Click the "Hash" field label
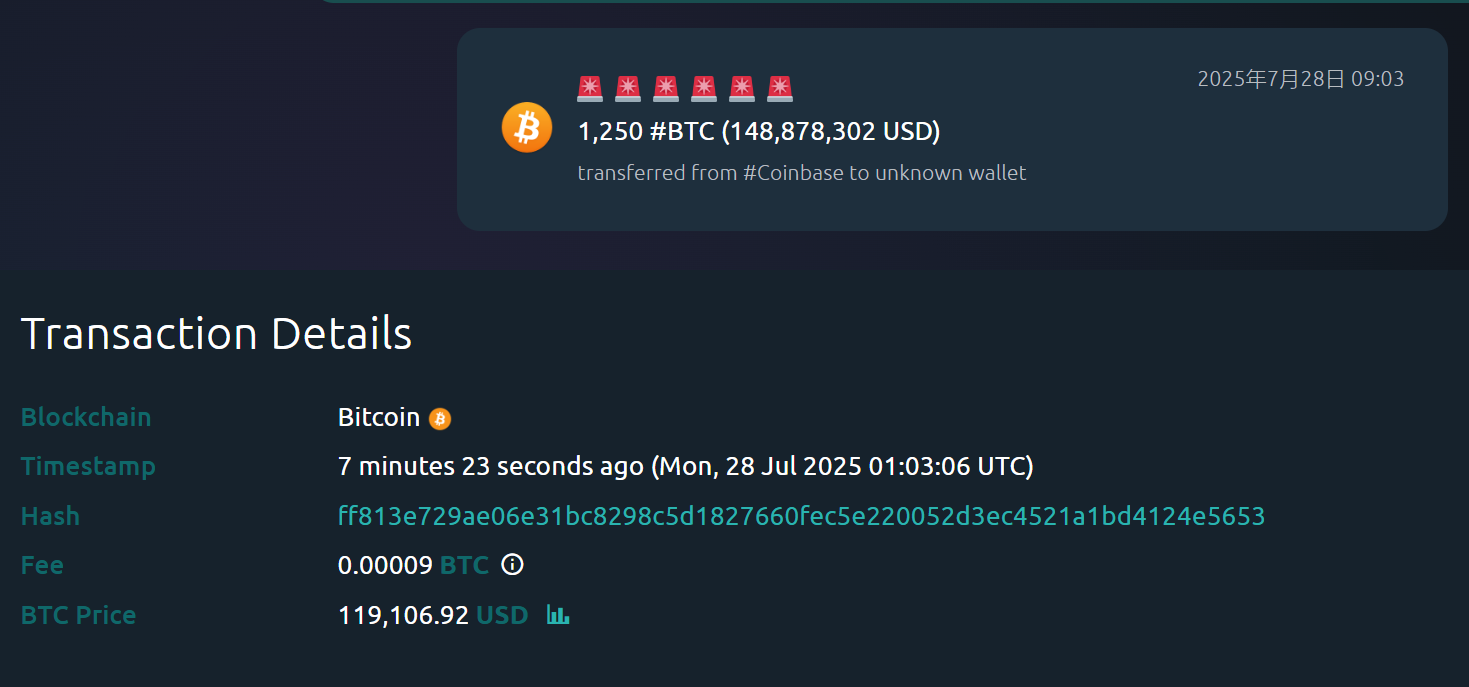1469x687 pixels. click(x=50, y=516)
